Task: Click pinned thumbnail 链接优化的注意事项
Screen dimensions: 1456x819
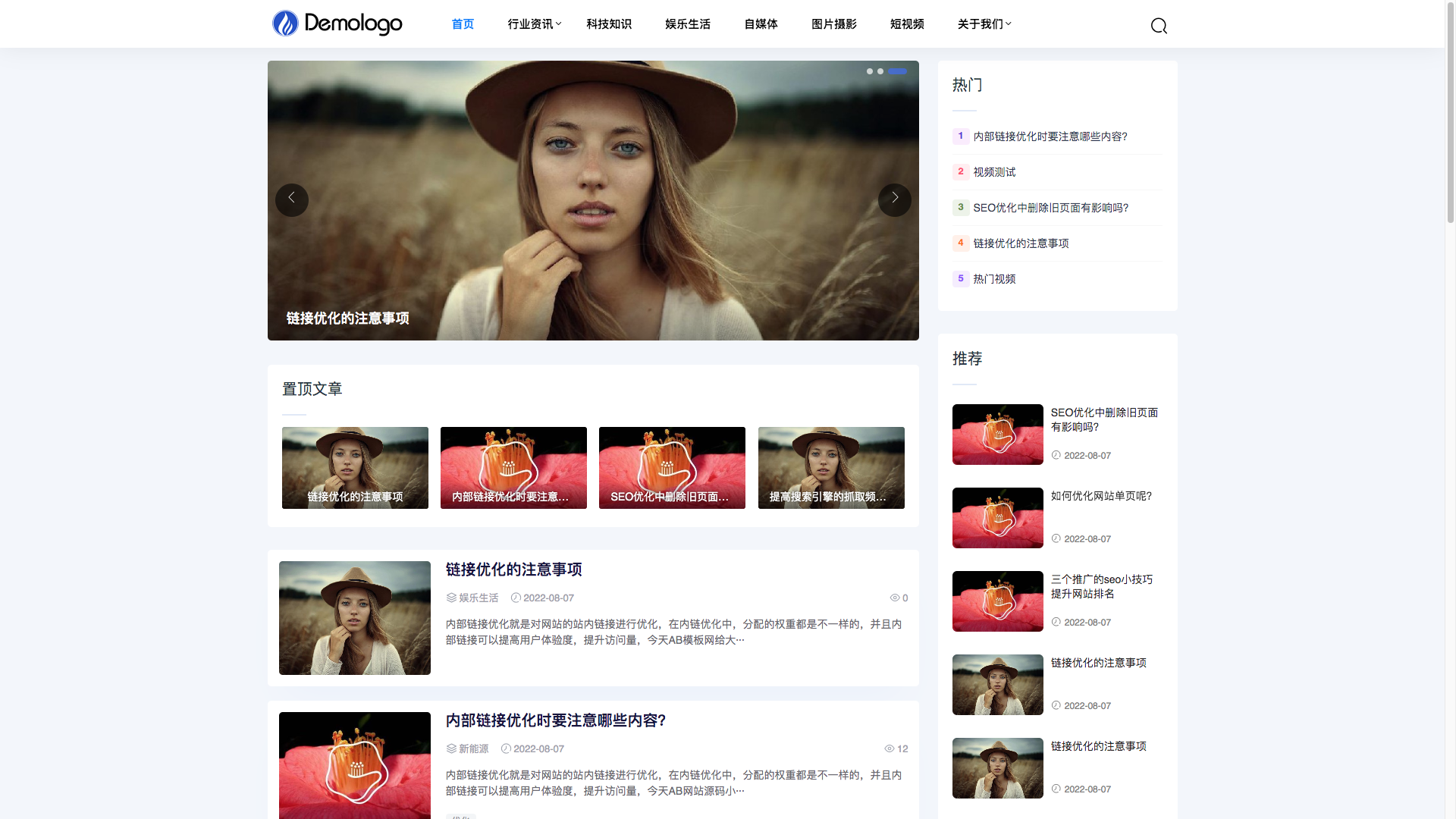Action: pos(355,468)
